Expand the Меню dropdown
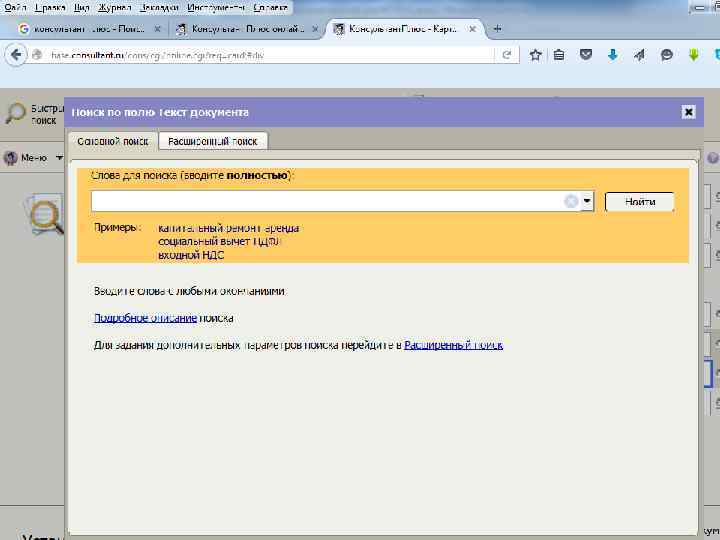The width and height of the screenshot is (720, 540). point(59,158)
